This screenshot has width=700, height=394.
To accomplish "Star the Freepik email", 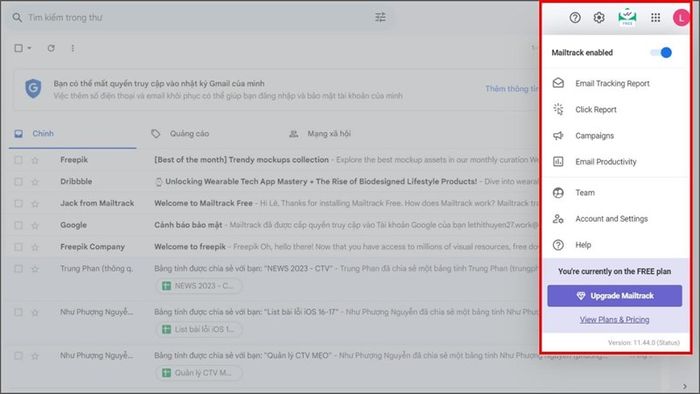I will point(35,160).
